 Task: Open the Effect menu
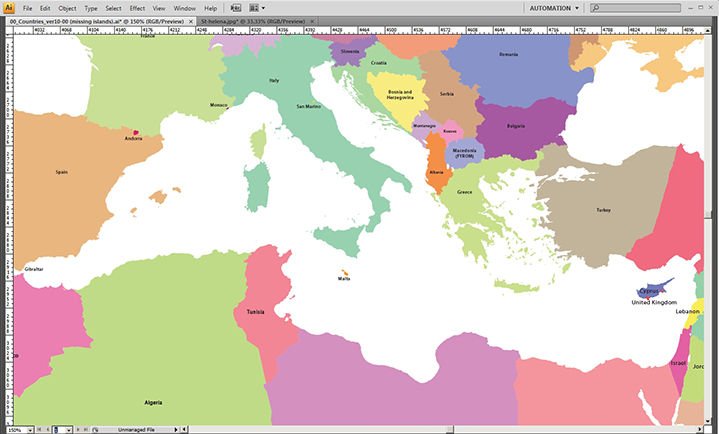coord(137,8)
